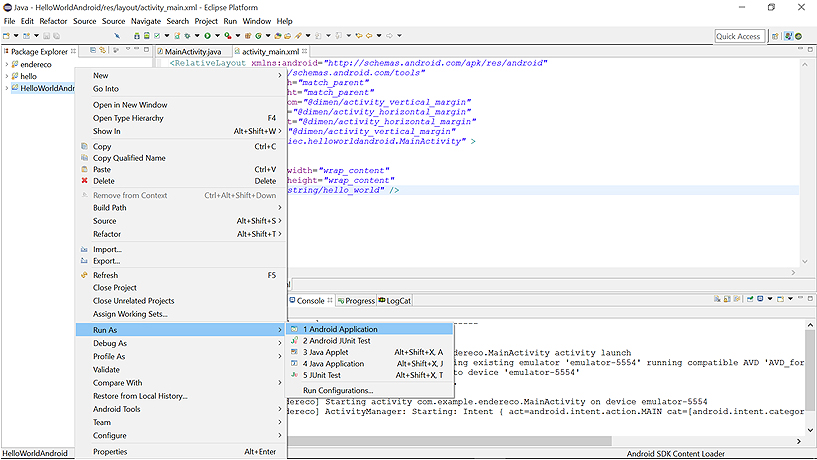Click the Quick Access search field
This screenshot has width=817, height=460.
click(739, 36)
